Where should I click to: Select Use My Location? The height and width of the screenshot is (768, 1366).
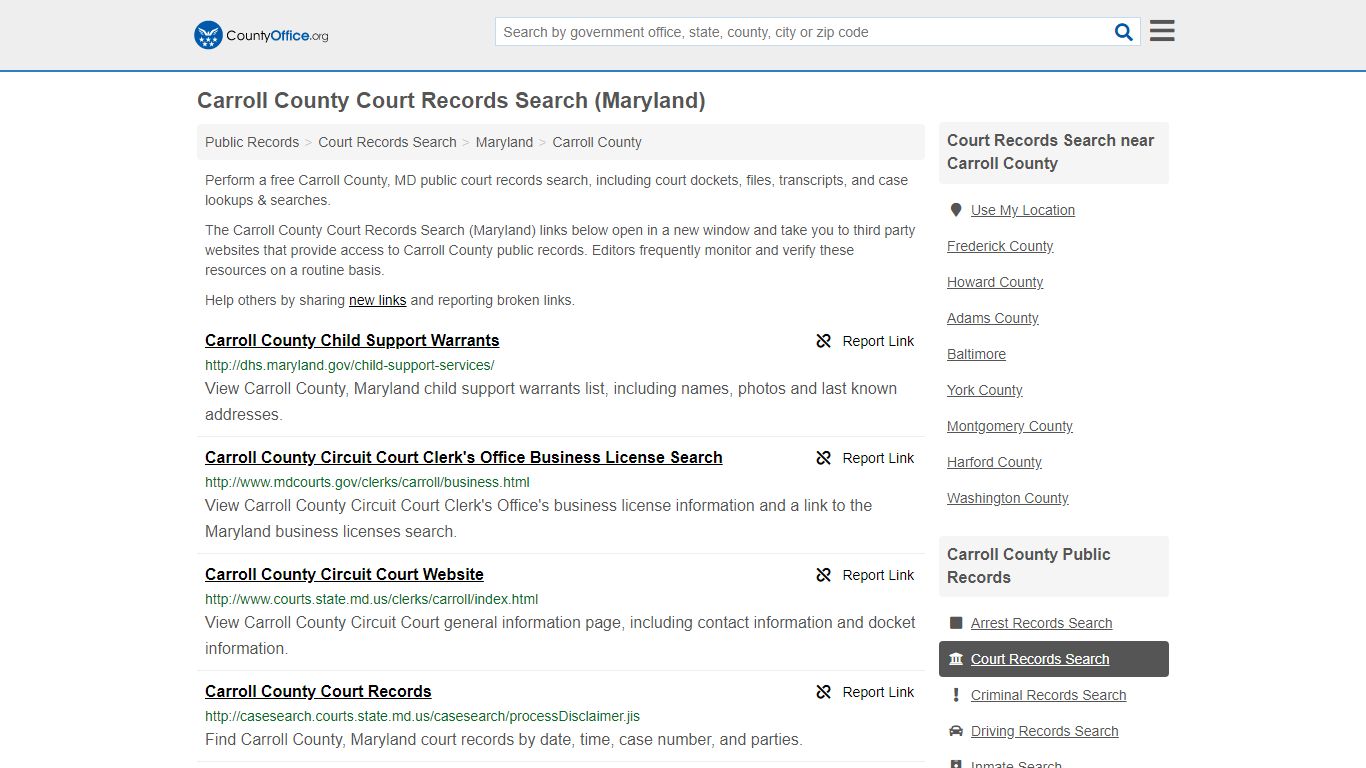[1023, 210]
